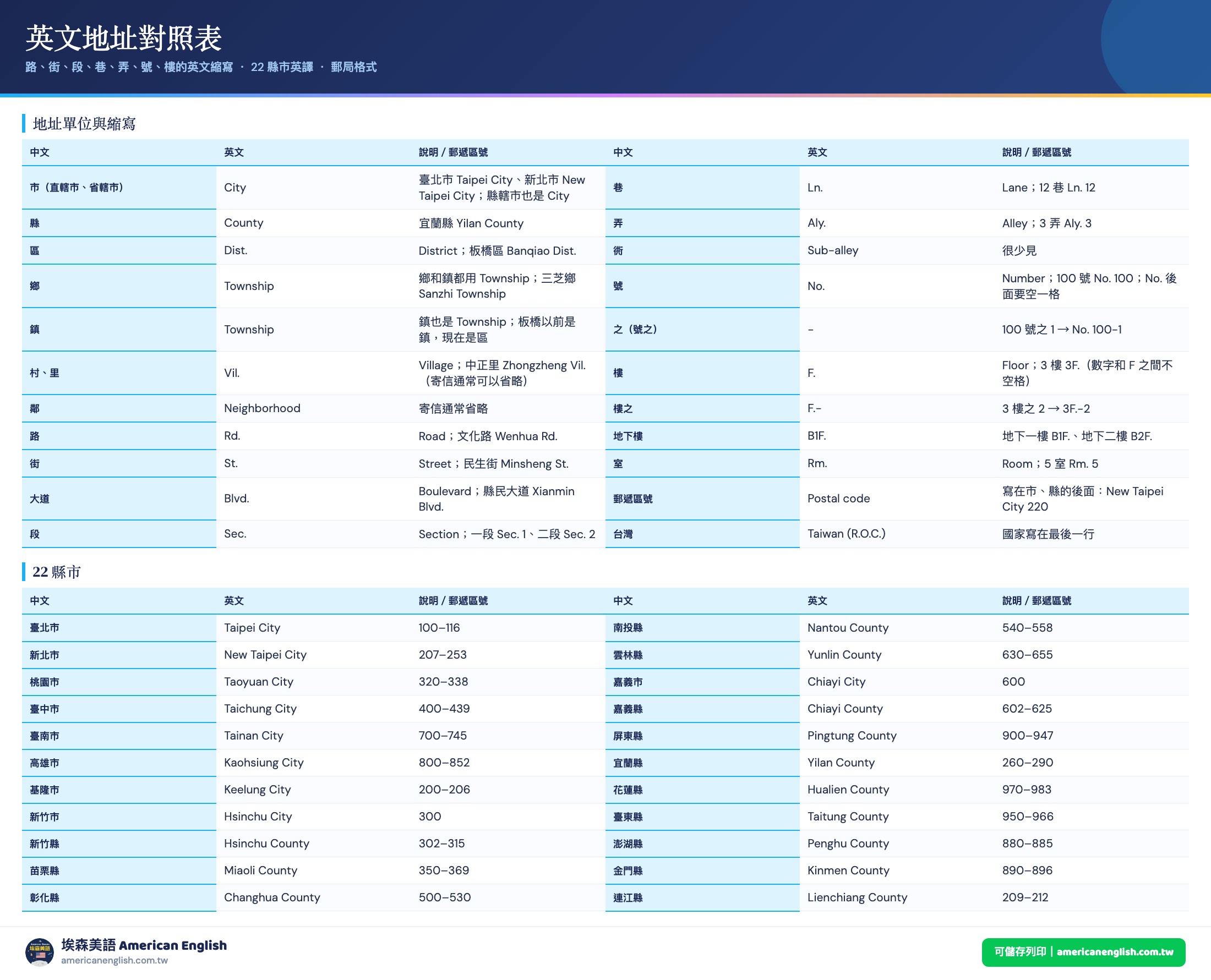Click the Hualien County cell
Viewport: 1211px width, 980px height.
897,790
